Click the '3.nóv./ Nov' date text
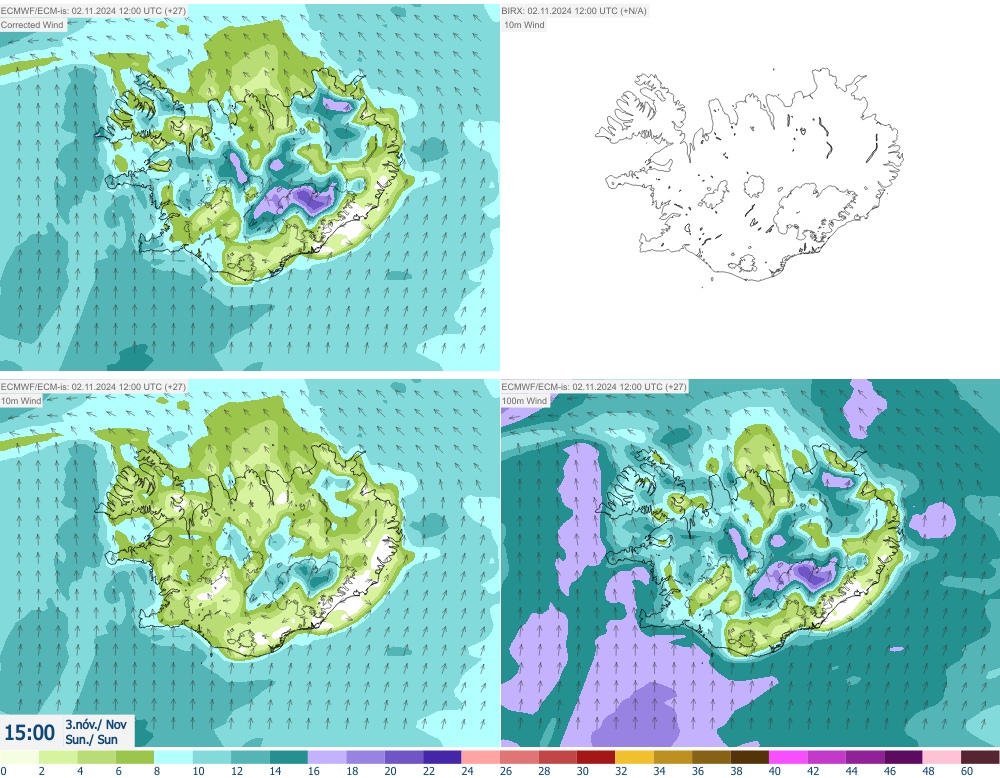Image resolution: width=1000 pixels, height=778 pixels. click(96, 724)
